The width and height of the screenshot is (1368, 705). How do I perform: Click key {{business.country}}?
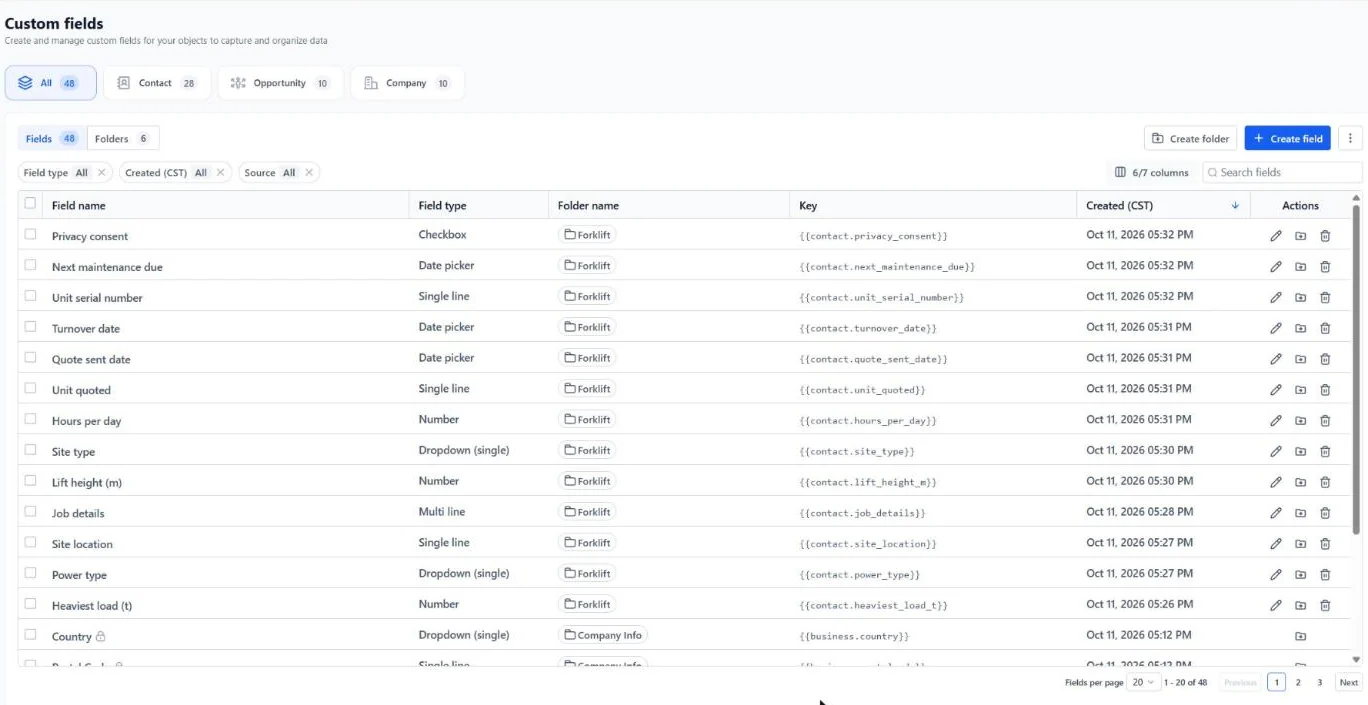[x=854, y=636]
